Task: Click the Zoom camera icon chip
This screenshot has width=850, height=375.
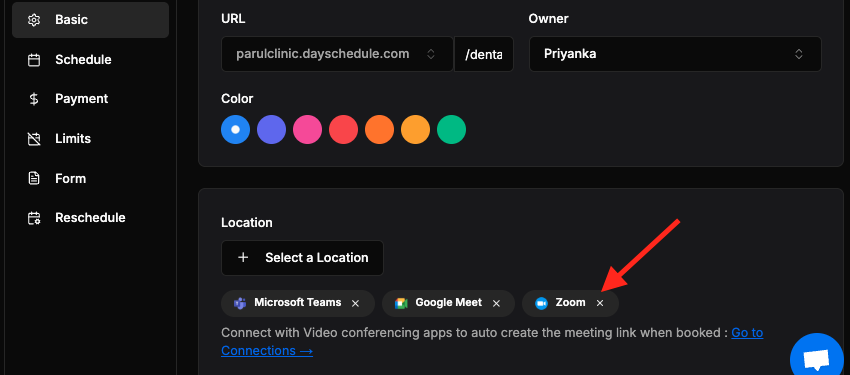Action: (541, 303)
